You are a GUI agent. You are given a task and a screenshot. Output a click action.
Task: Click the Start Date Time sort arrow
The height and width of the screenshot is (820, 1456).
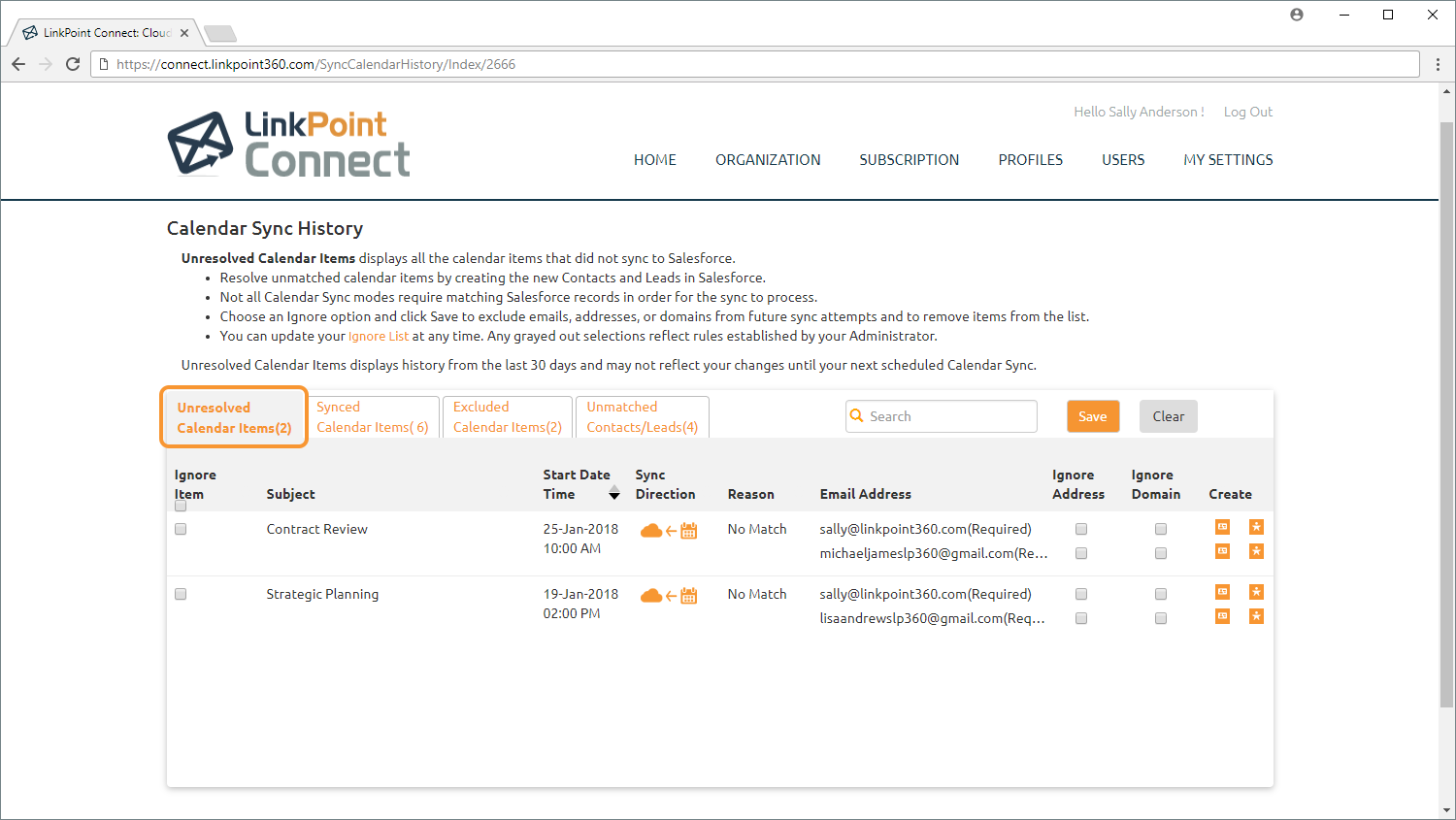click(x=614, y=495)
